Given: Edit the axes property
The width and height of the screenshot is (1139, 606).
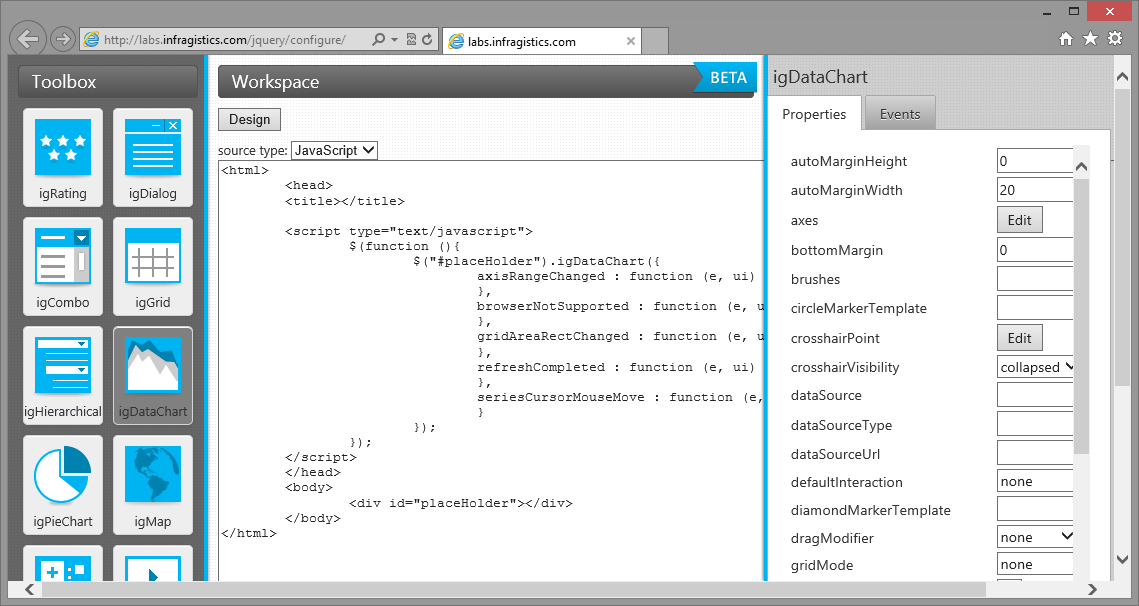Looking at the screenshot, I should [x=1019, y=220].
